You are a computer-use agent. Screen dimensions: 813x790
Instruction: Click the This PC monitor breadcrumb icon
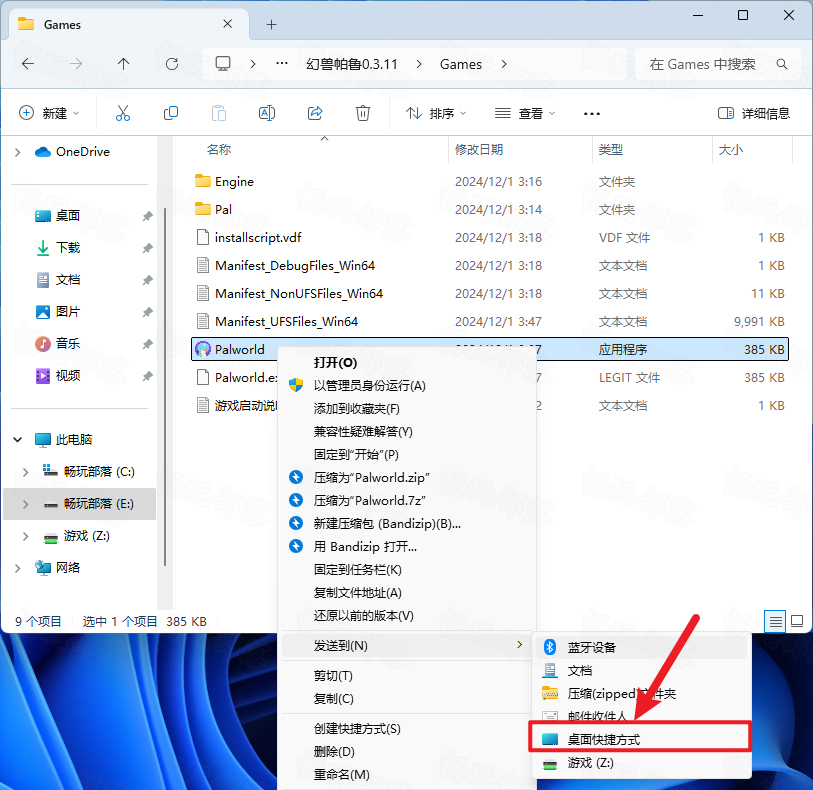click(x=223, y=64)
